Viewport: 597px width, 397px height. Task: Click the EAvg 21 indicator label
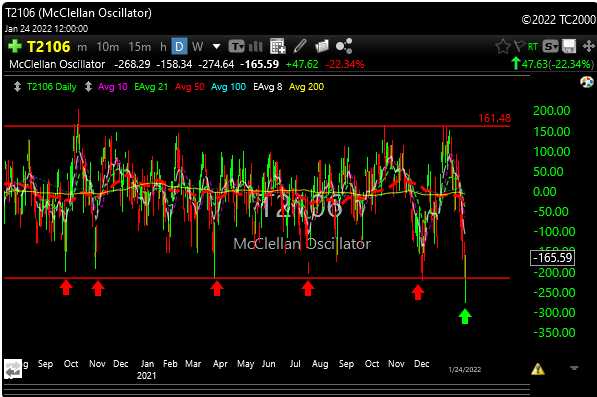pyautogui.click(x=151, y=87)
